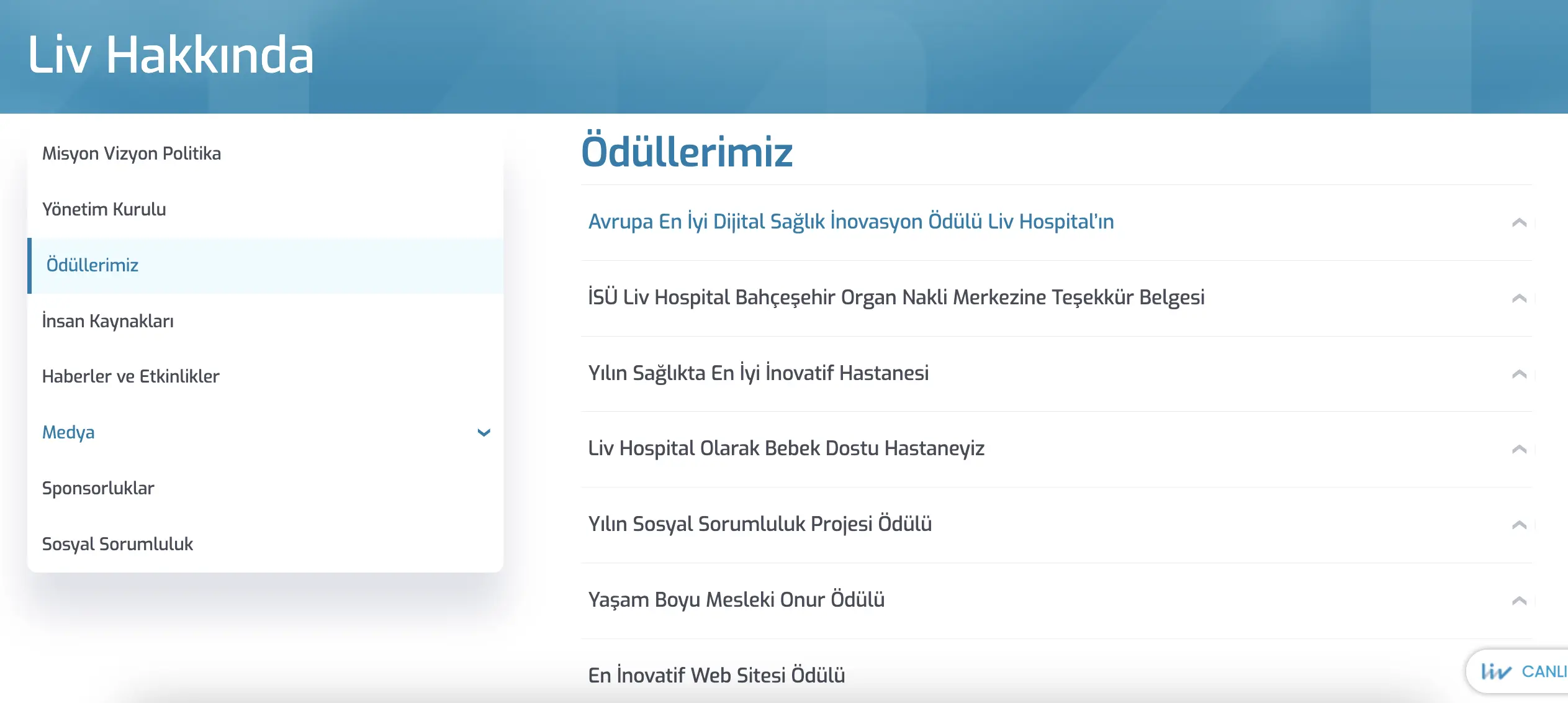1568x703 pixels.
Task: Open the Liv CANLI chat button
Action: [1518, 671]
